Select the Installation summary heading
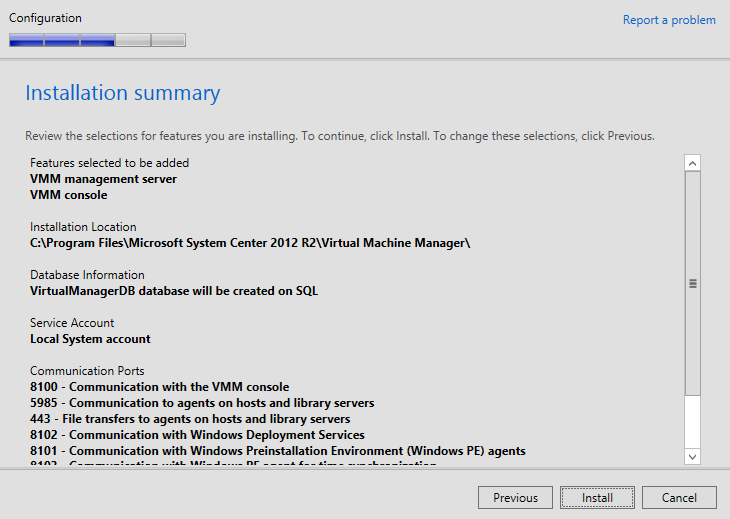The height and width of the screenshot is (519, 730). 122,93
